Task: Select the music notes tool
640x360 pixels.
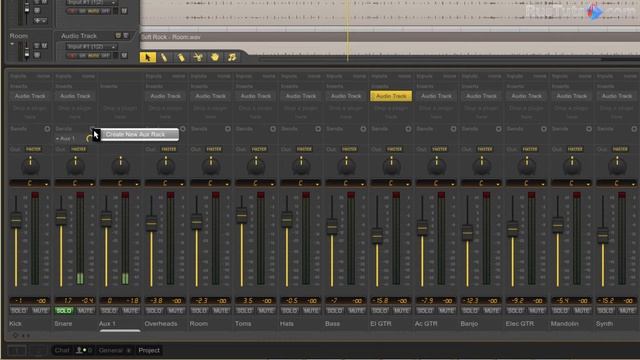Action: click(x=232, y=57)
